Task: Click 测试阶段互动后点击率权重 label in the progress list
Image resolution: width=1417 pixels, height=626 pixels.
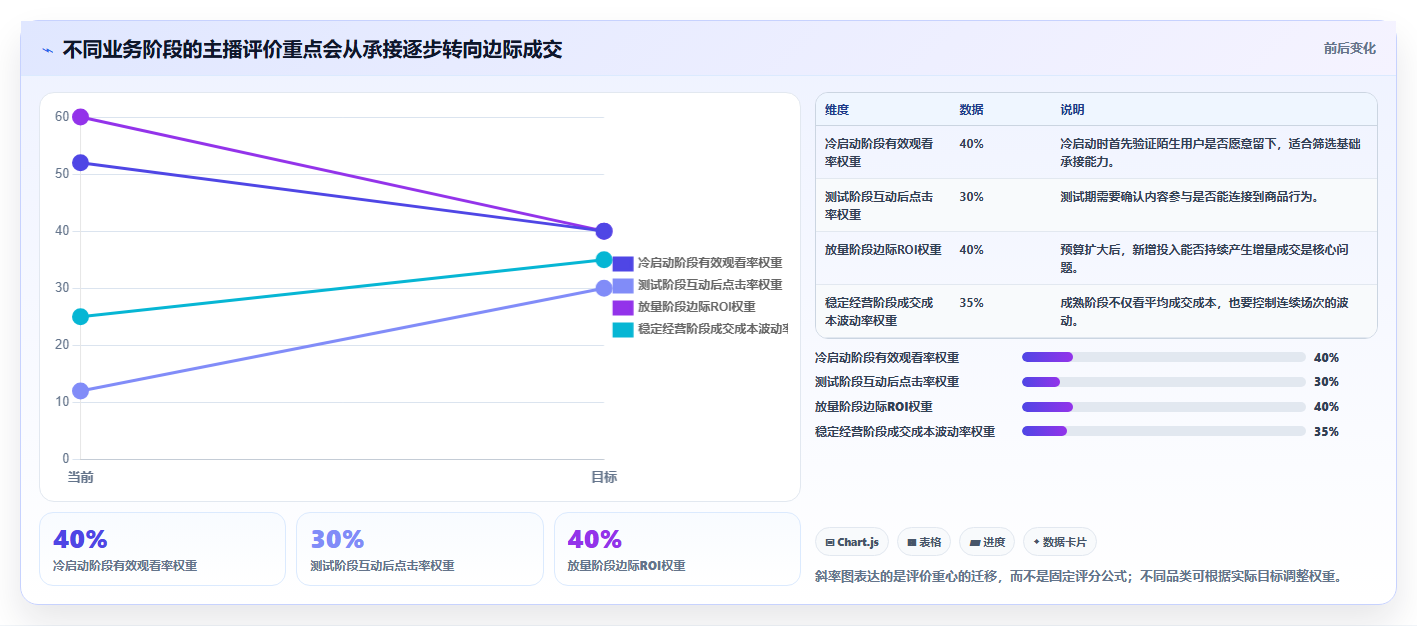Action: click(887, 382)
